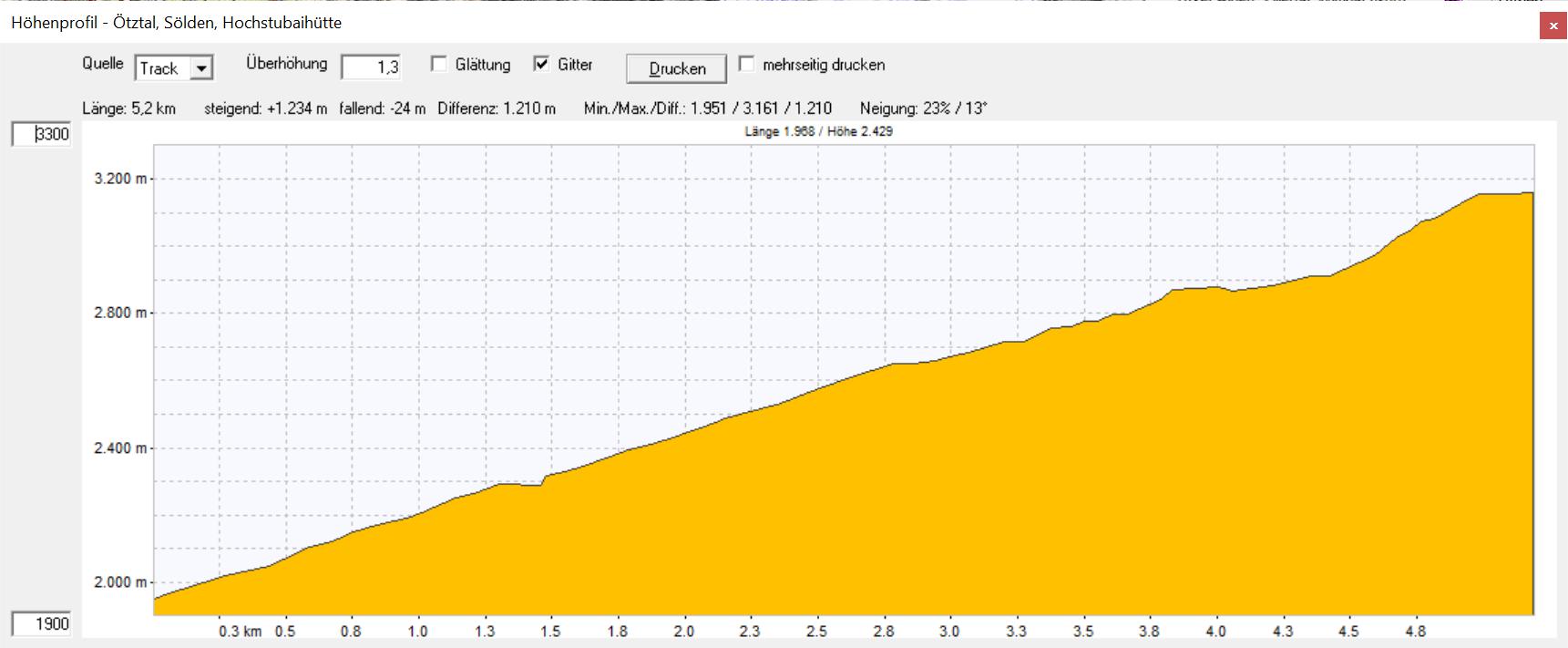
Task: Click the 2.800 m y-axis label
Action: click(119, 313)
